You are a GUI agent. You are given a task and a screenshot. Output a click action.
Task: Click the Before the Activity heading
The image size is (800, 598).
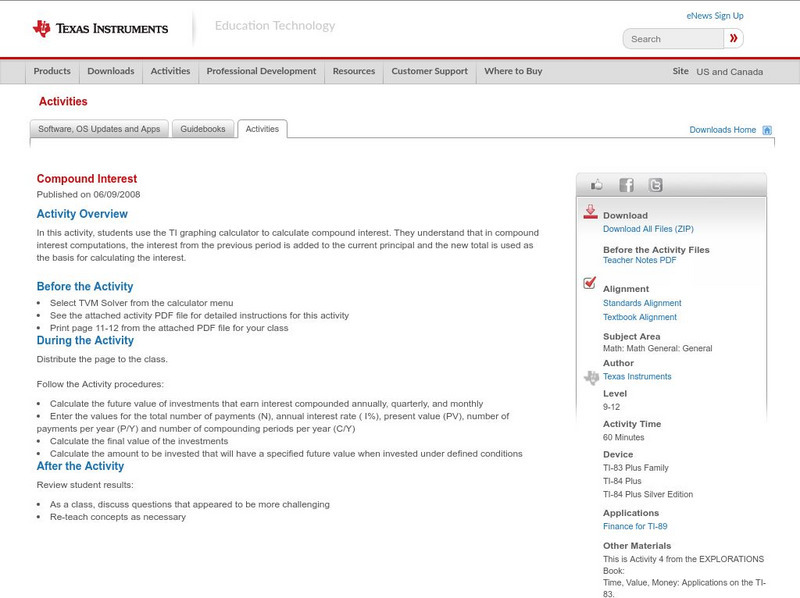(x=85, y=287)
